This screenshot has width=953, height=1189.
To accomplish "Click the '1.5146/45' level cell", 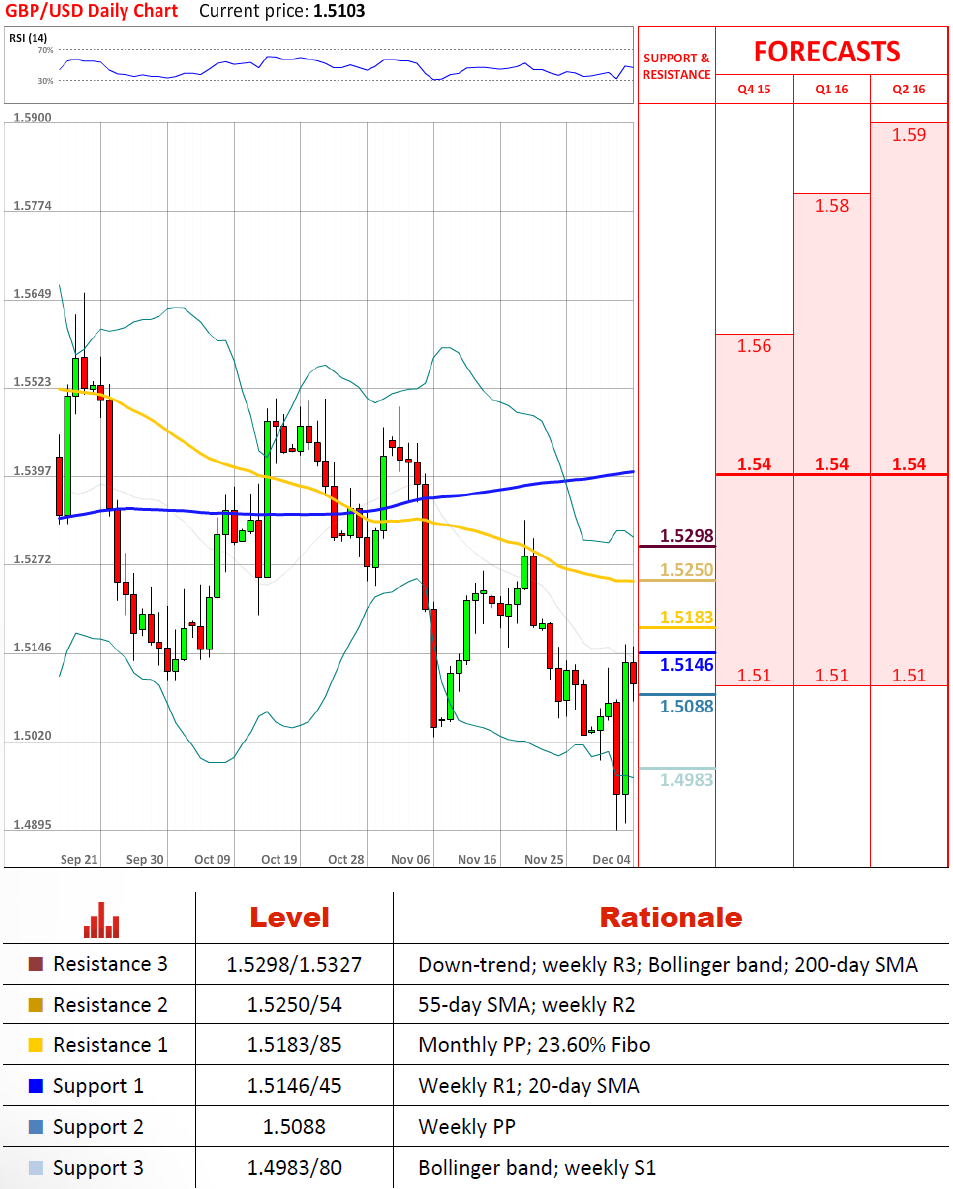I will [x=294, y=1087].
